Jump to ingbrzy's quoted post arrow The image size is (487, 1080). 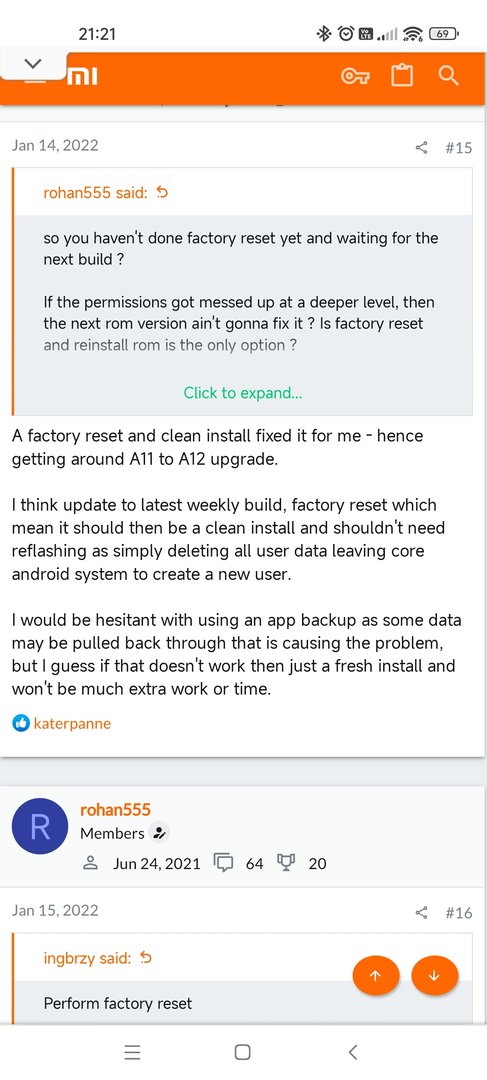click(x=145, y=957)
